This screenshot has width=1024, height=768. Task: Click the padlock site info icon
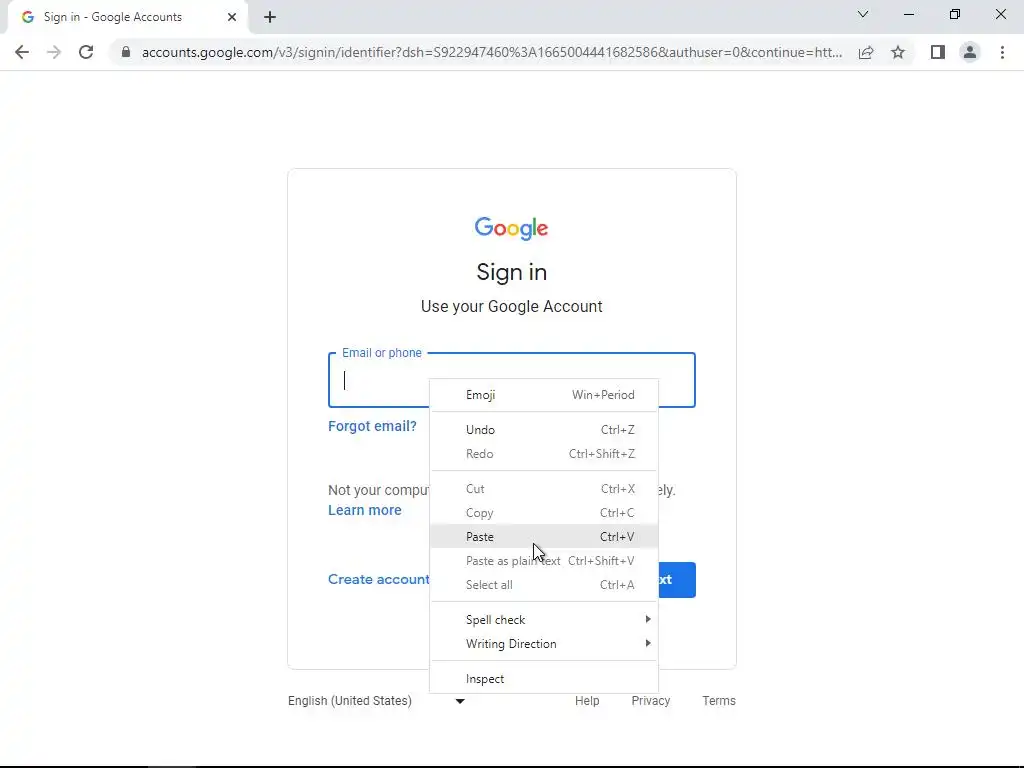pyautogui.click(x=126, y=52)
